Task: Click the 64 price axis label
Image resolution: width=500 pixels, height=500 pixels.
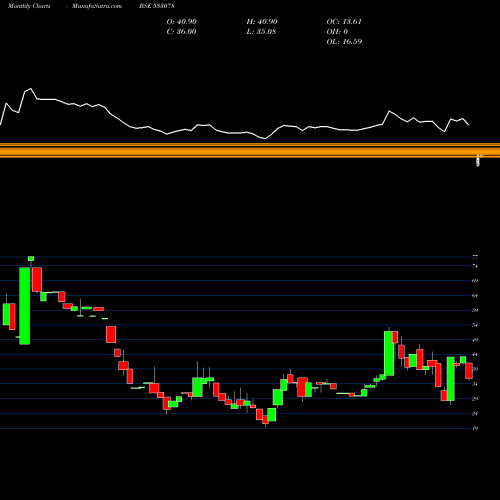Action: [475, 295]
